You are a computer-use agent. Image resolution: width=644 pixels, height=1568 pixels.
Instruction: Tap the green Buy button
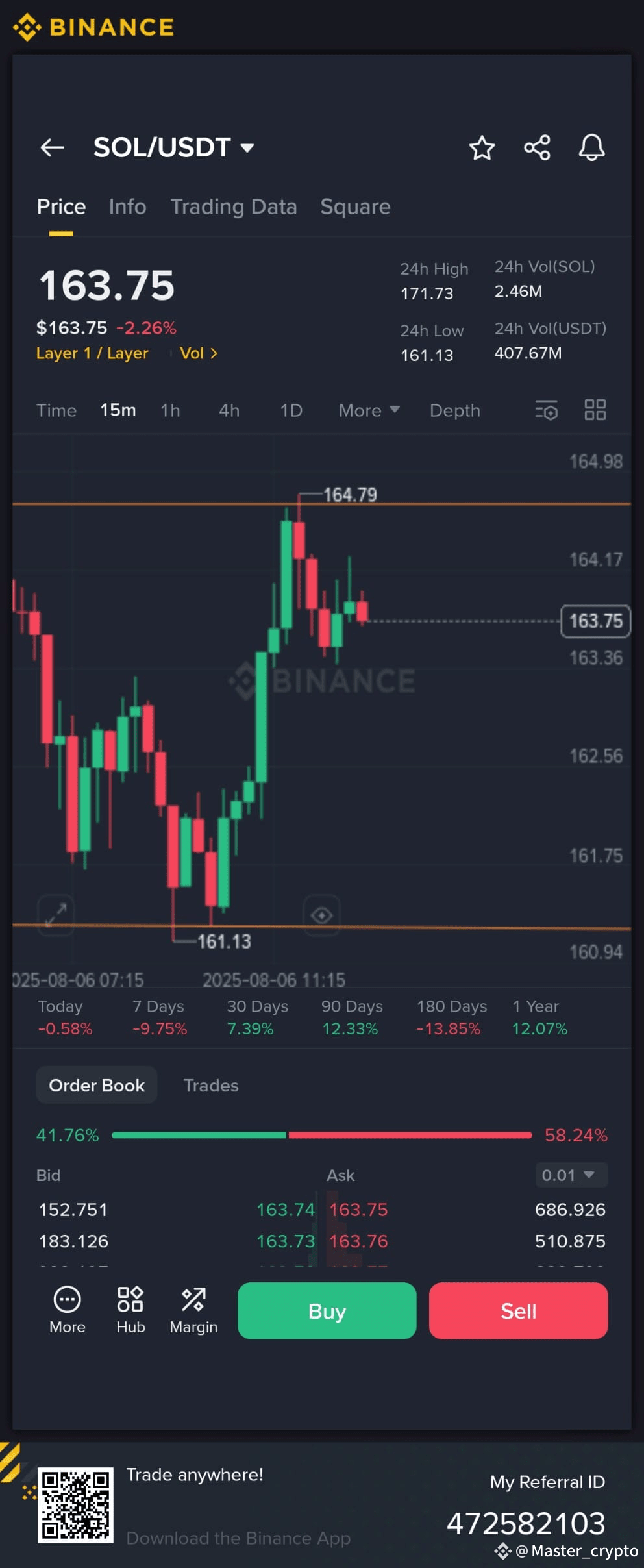click(x=327, y=1310)
